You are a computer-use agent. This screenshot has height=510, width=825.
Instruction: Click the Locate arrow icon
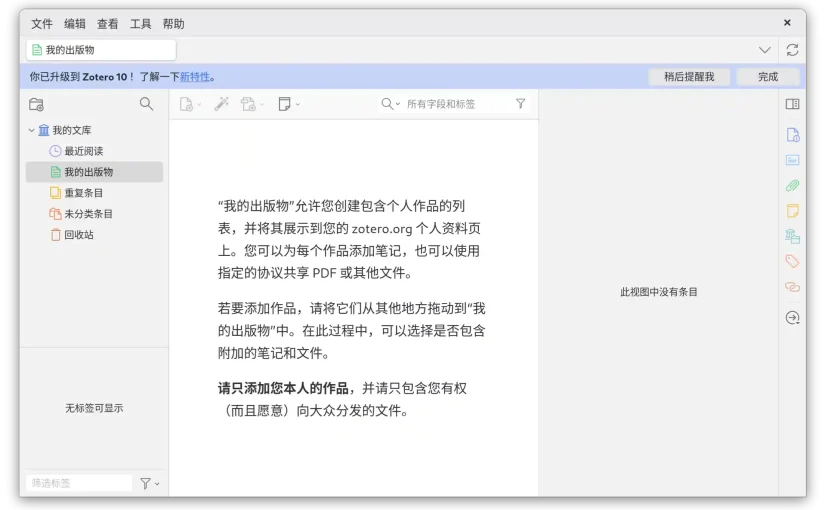[x=792, y=318]
